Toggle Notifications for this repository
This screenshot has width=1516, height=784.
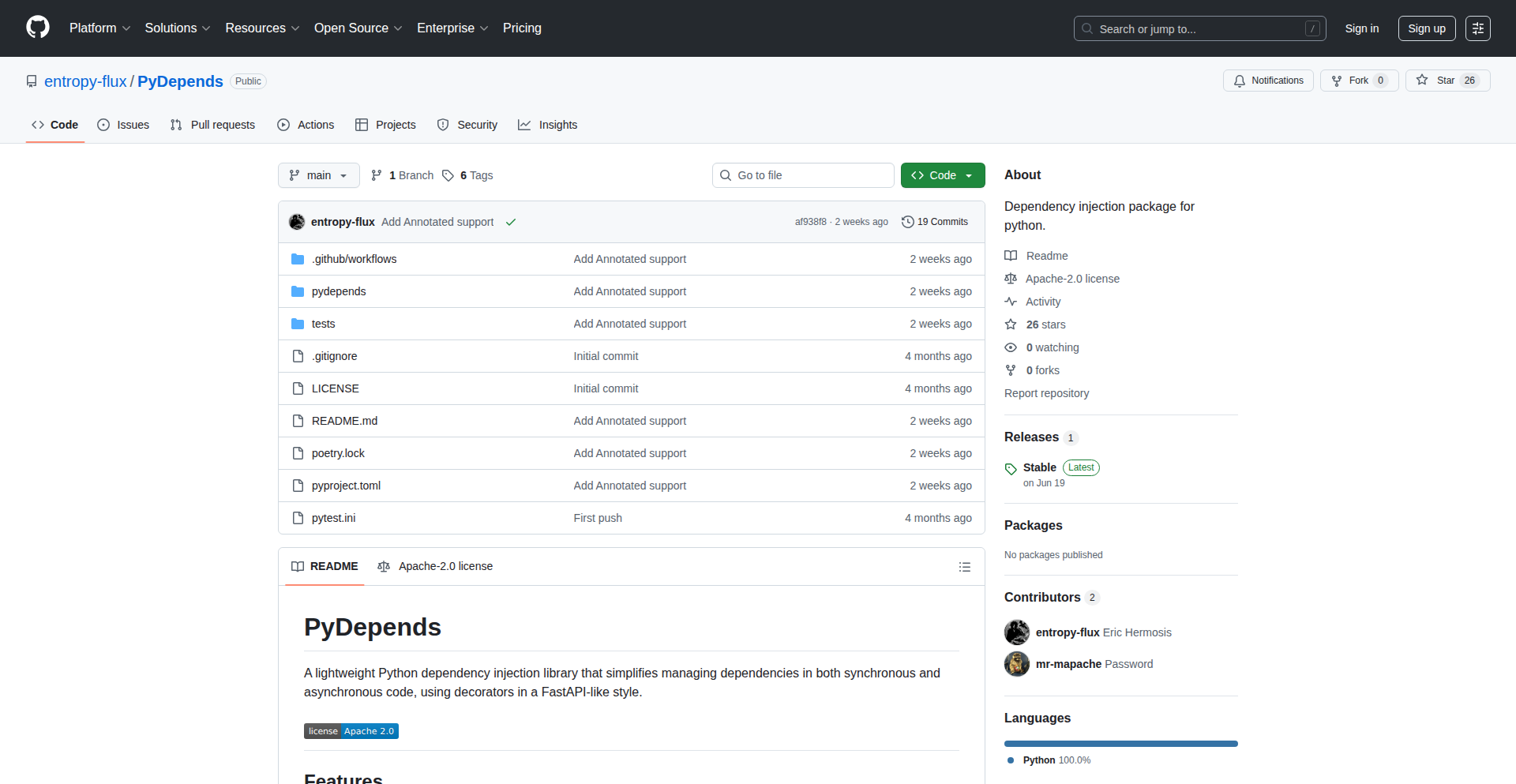pos(1268,81)
